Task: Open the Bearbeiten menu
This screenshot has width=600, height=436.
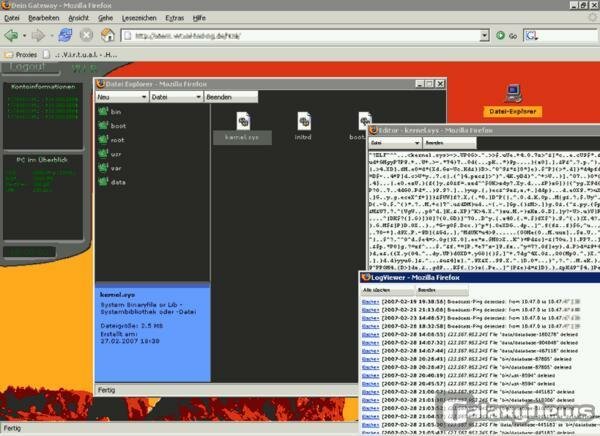Action: click(x=44, y=18)
